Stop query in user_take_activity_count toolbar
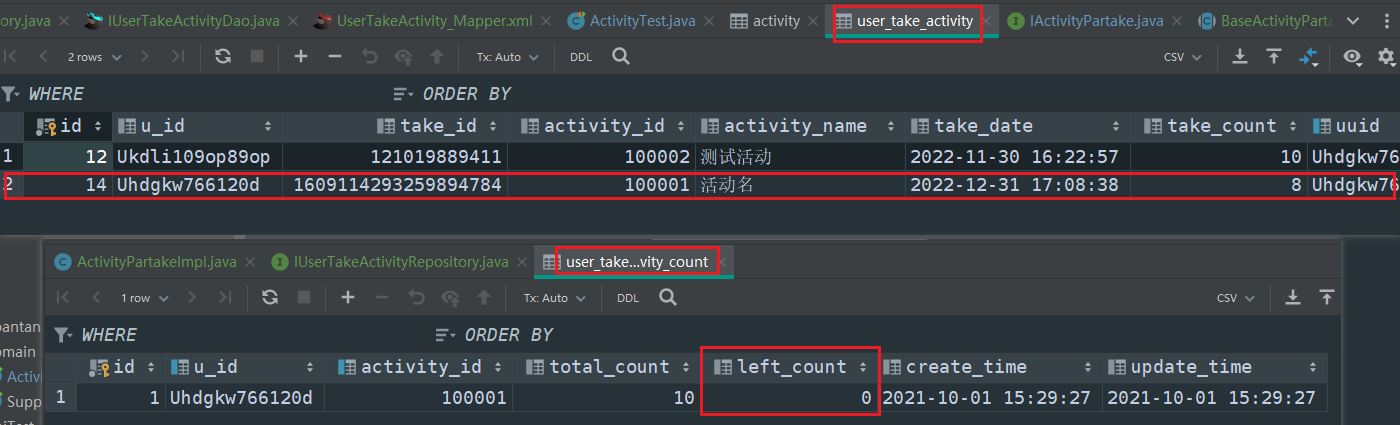The height and width of the screenshot is (425, 1400). pyautogui.click(x=304, y=297)
